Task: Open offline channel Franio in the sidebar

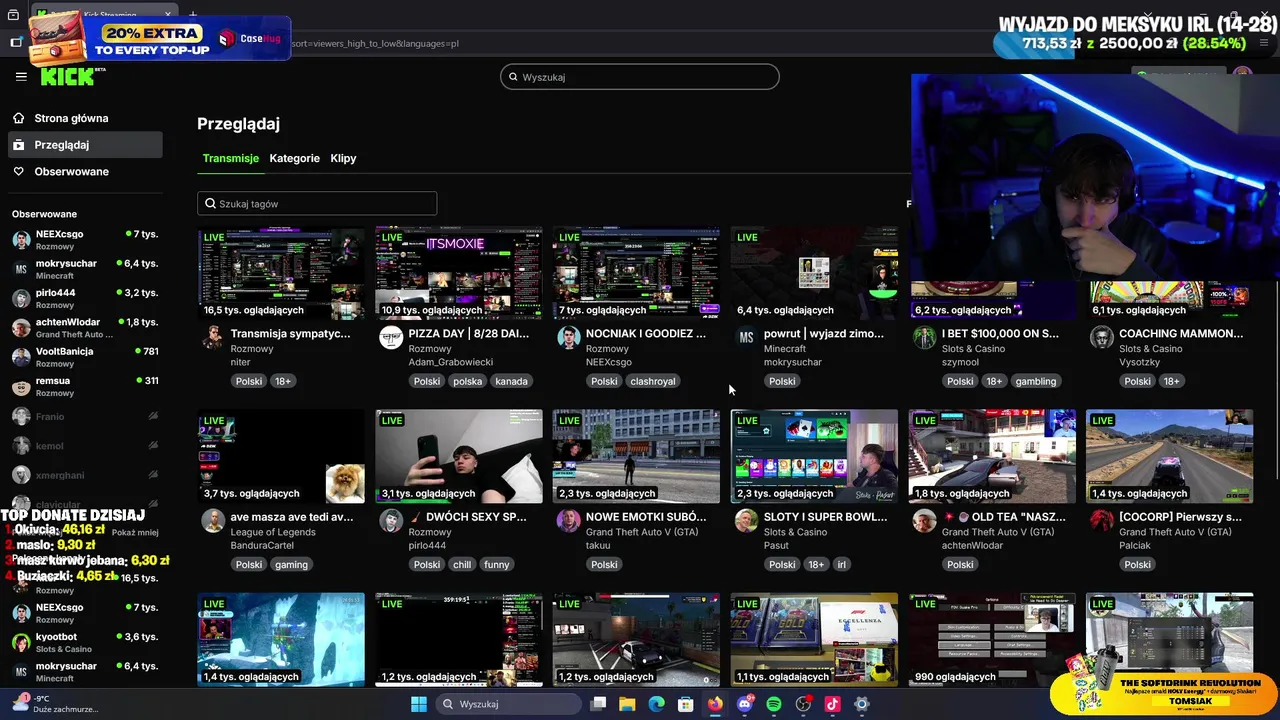Action: (x=84, y=416)
